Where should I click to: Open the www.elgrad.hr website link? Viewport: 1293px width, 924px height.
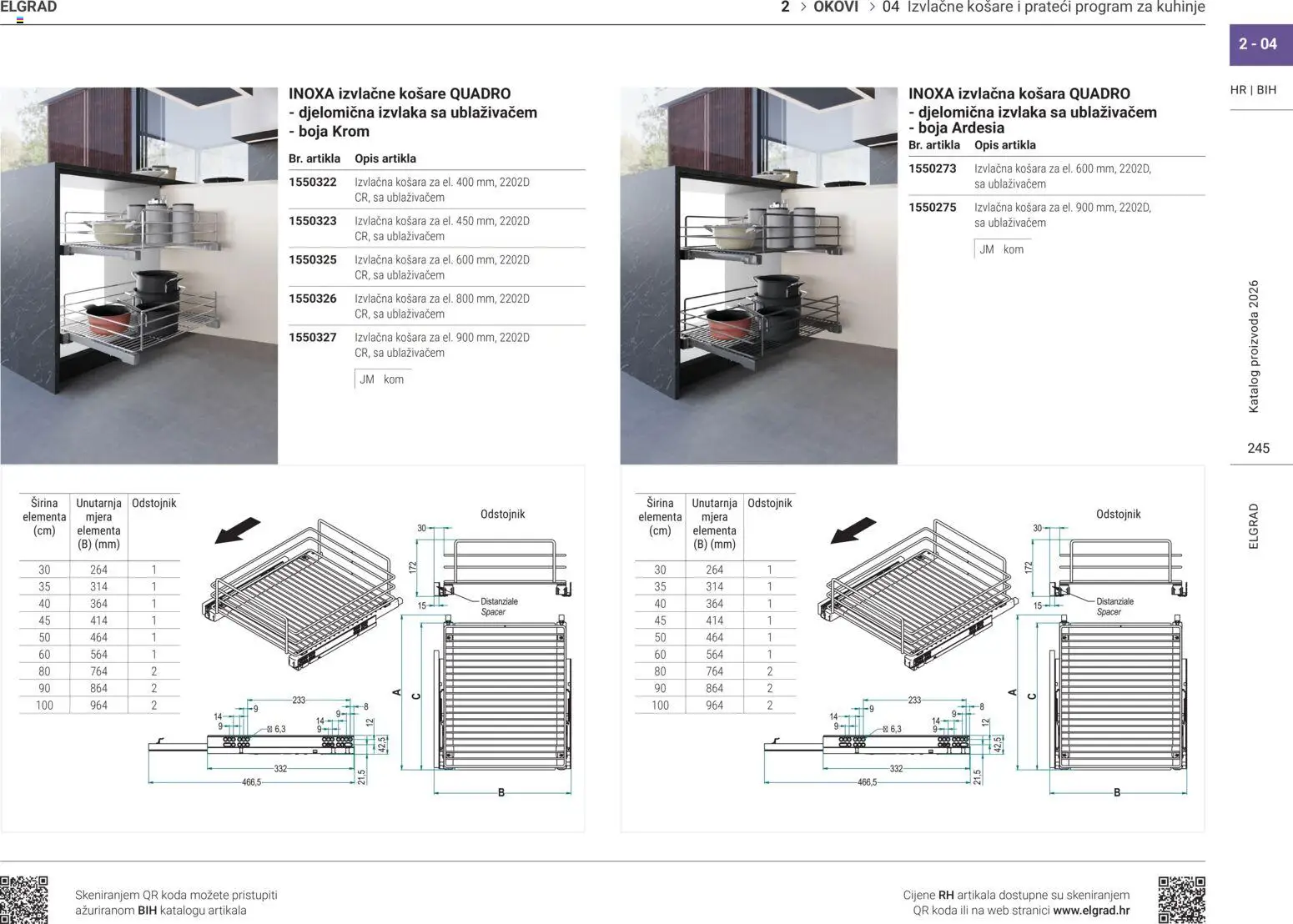click(x=1091, y=911)
